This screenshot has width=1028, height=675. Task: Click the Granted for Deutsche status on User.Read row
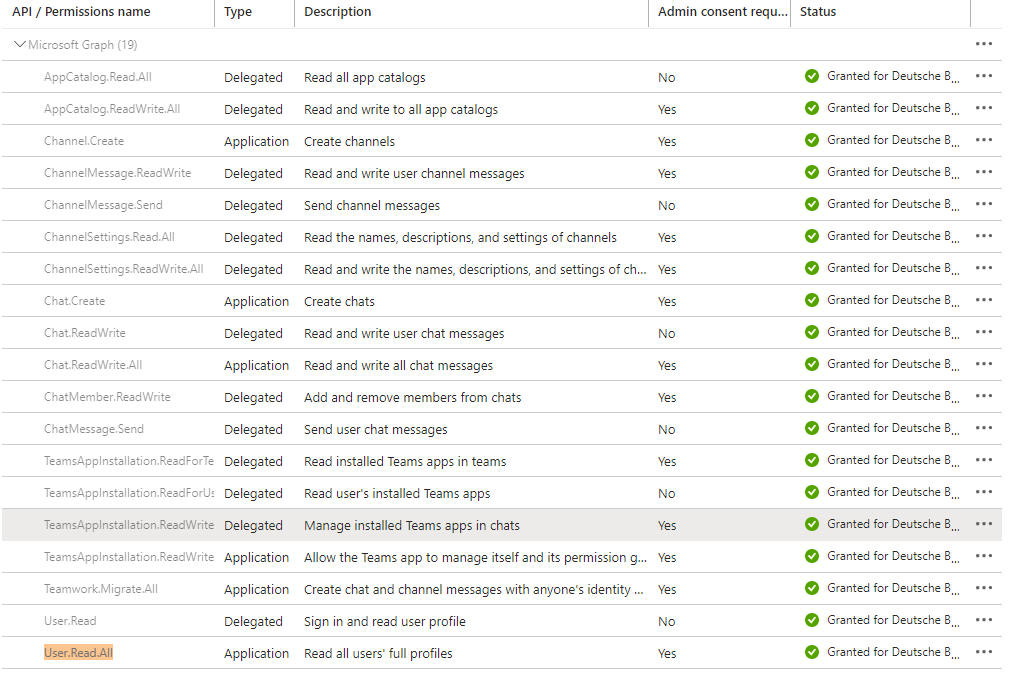click(893, 621)
